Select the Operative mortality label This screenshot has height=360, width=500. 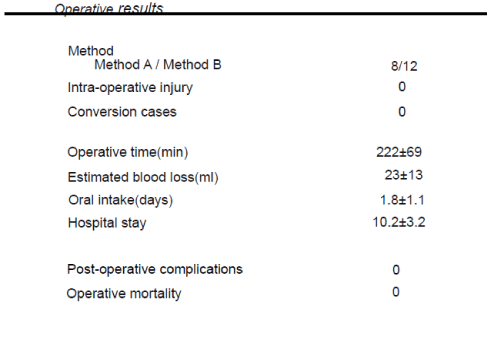(124, 294)
